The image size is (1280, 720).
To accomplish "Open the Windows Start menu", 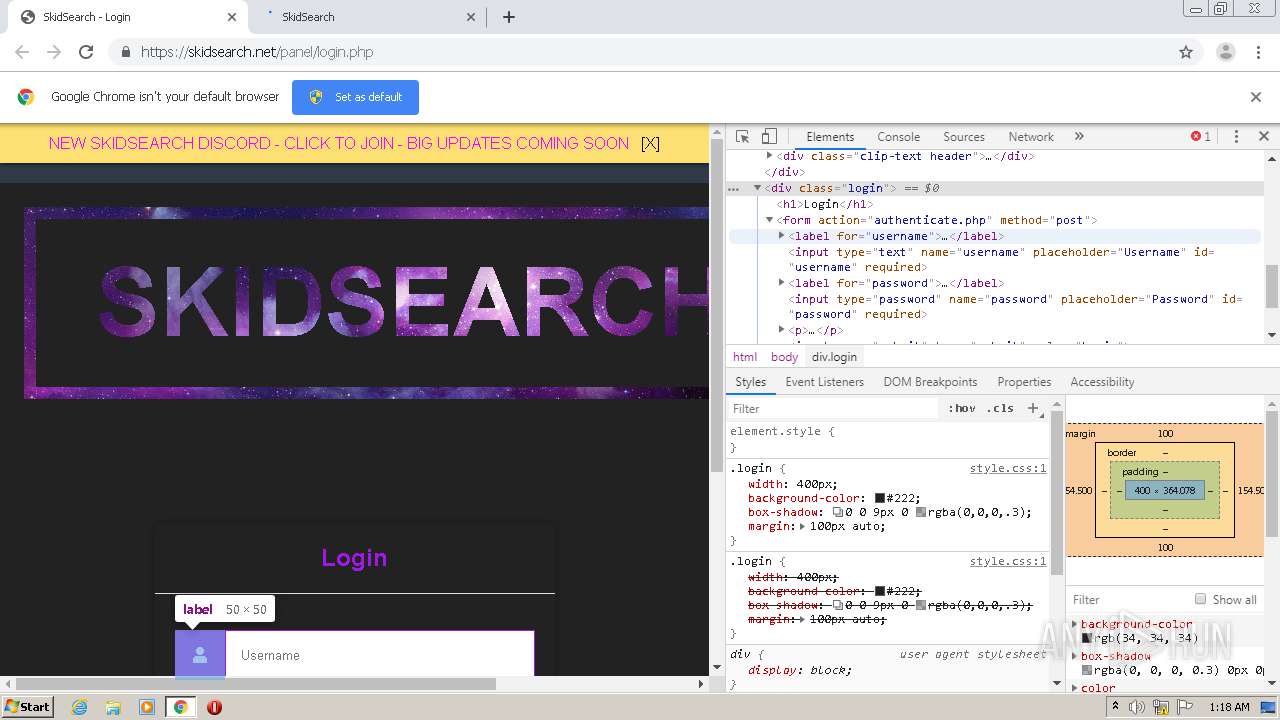I will pos(27,706).
